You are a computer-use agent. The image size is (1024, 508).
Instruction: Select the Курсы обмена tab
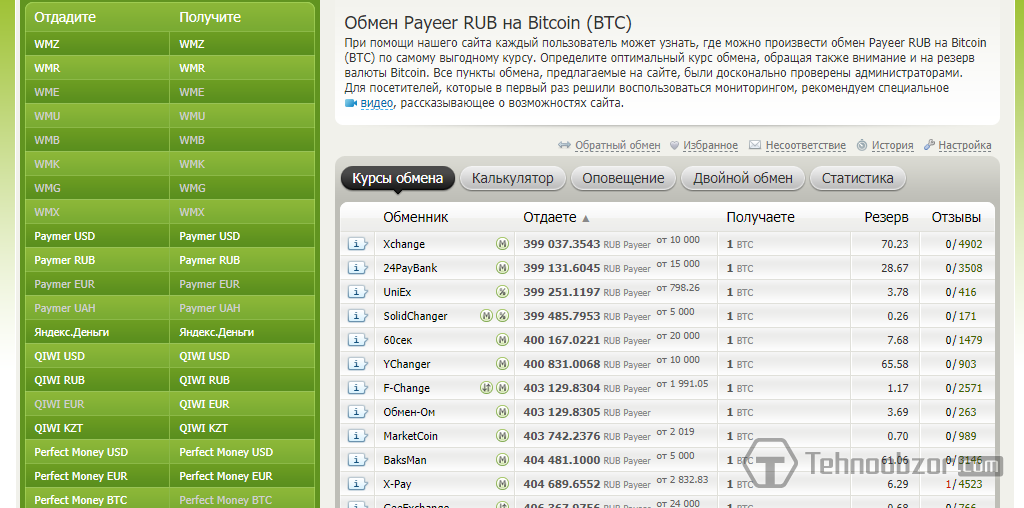tap(398, 178)
